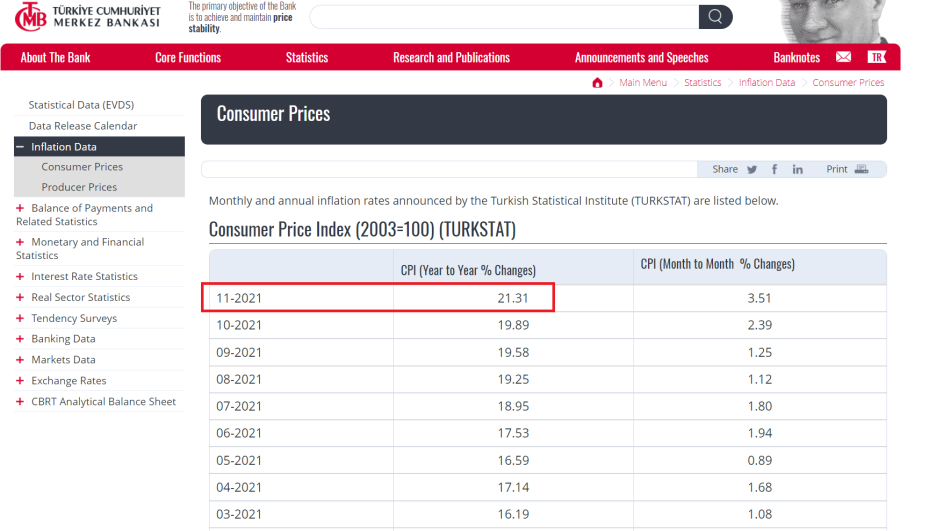
Task: Click the 3.51 monthly value
Action: click(x=759, y=298)
